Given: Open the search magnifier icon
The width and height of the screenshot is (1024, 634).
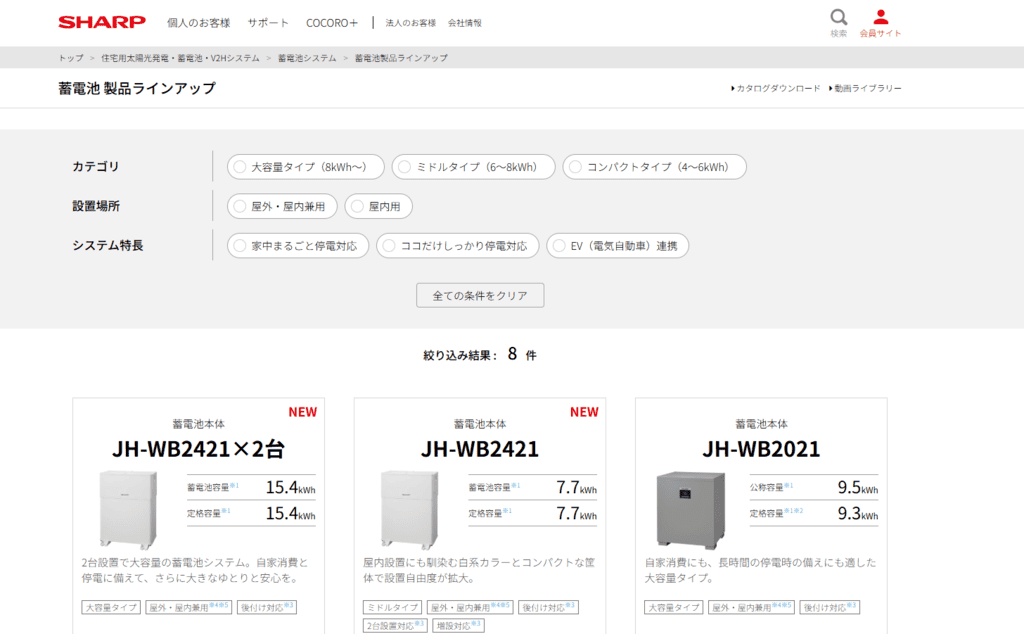Looking at the screenshot, I should [838, 17].
